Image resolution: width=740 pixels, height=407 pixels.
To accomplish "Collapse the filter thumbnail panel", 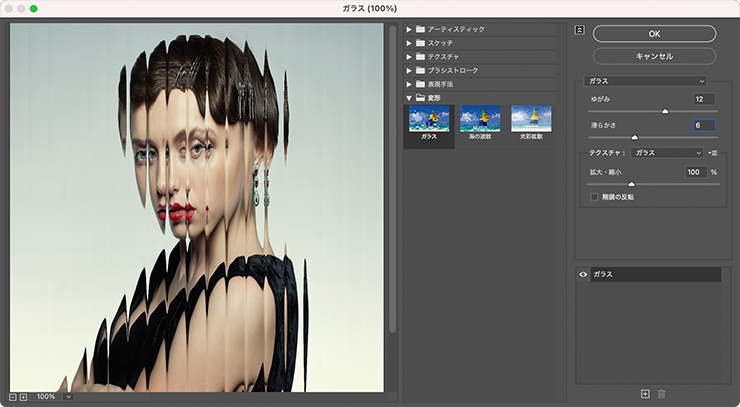I will point(579,29).
